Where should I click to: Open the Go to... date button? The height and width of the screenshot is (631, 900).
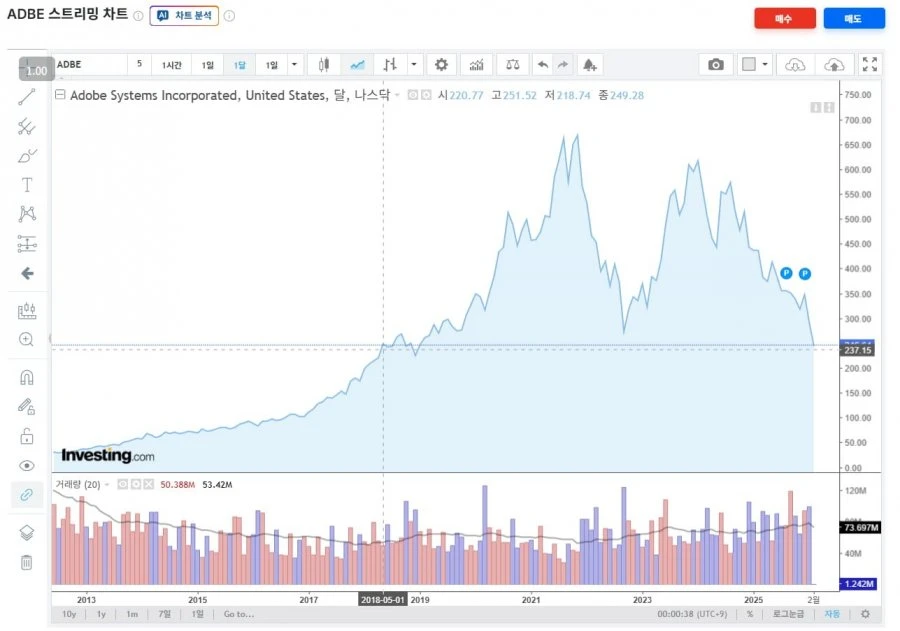tap(239, 614)
